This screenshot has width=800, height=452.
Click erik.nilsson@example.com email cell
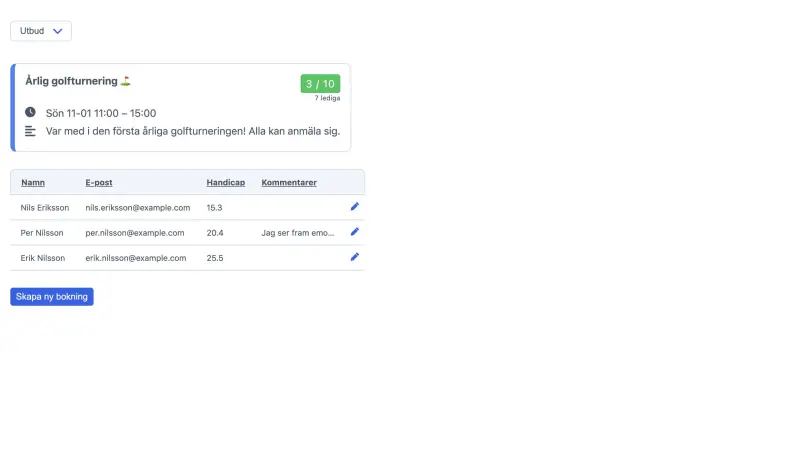136,258
